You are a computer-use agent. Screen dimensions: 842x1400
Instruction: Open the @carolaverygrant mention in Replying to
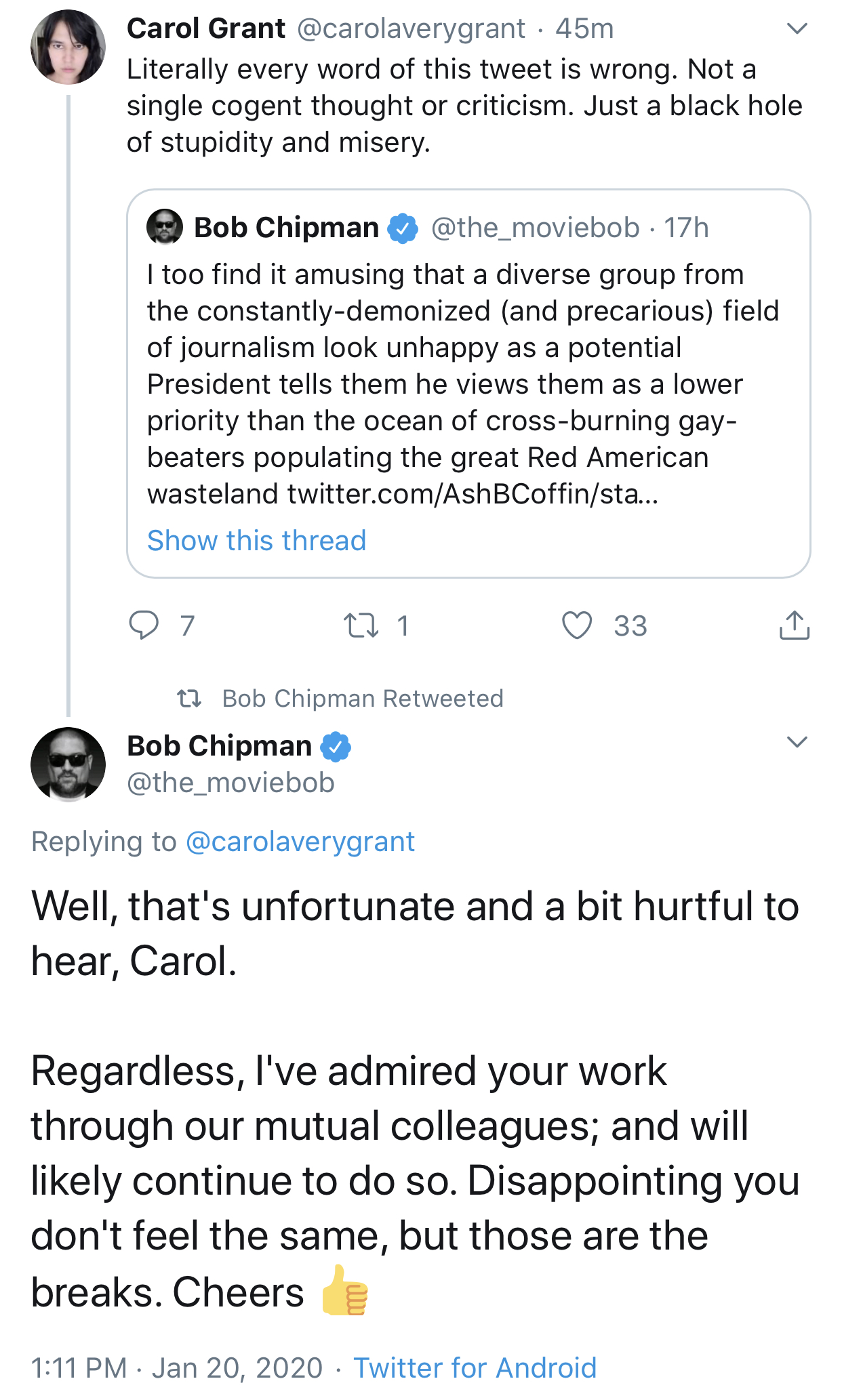click(300, 842)
